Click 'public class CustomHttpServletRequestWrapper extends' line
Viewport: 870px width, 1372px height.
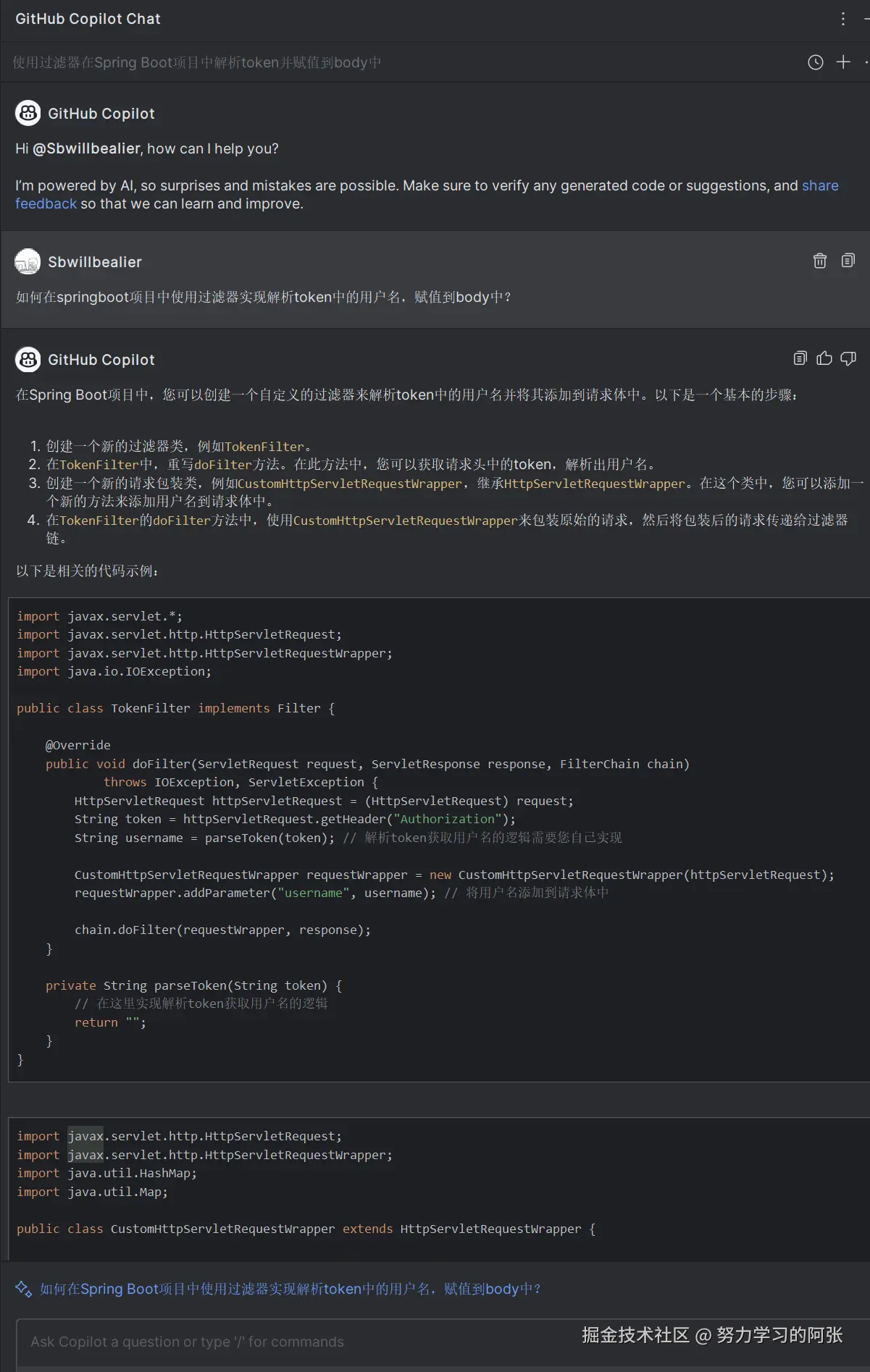click(x=306, y=1229)
